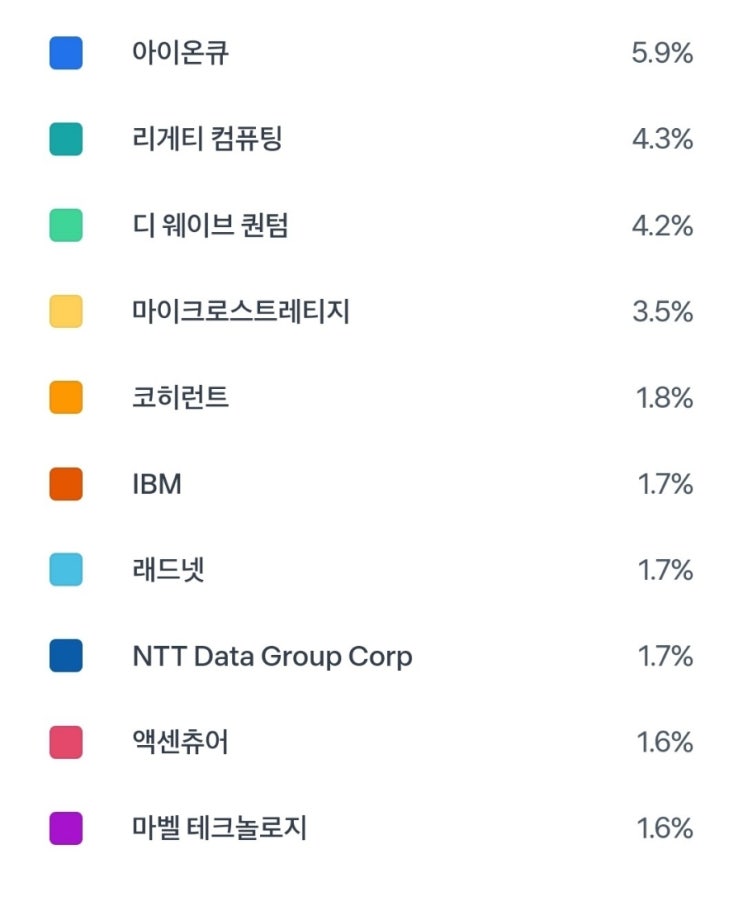Select the 디 웨이브 퀀텀 name
743x911 pixels.
(210, 225)
